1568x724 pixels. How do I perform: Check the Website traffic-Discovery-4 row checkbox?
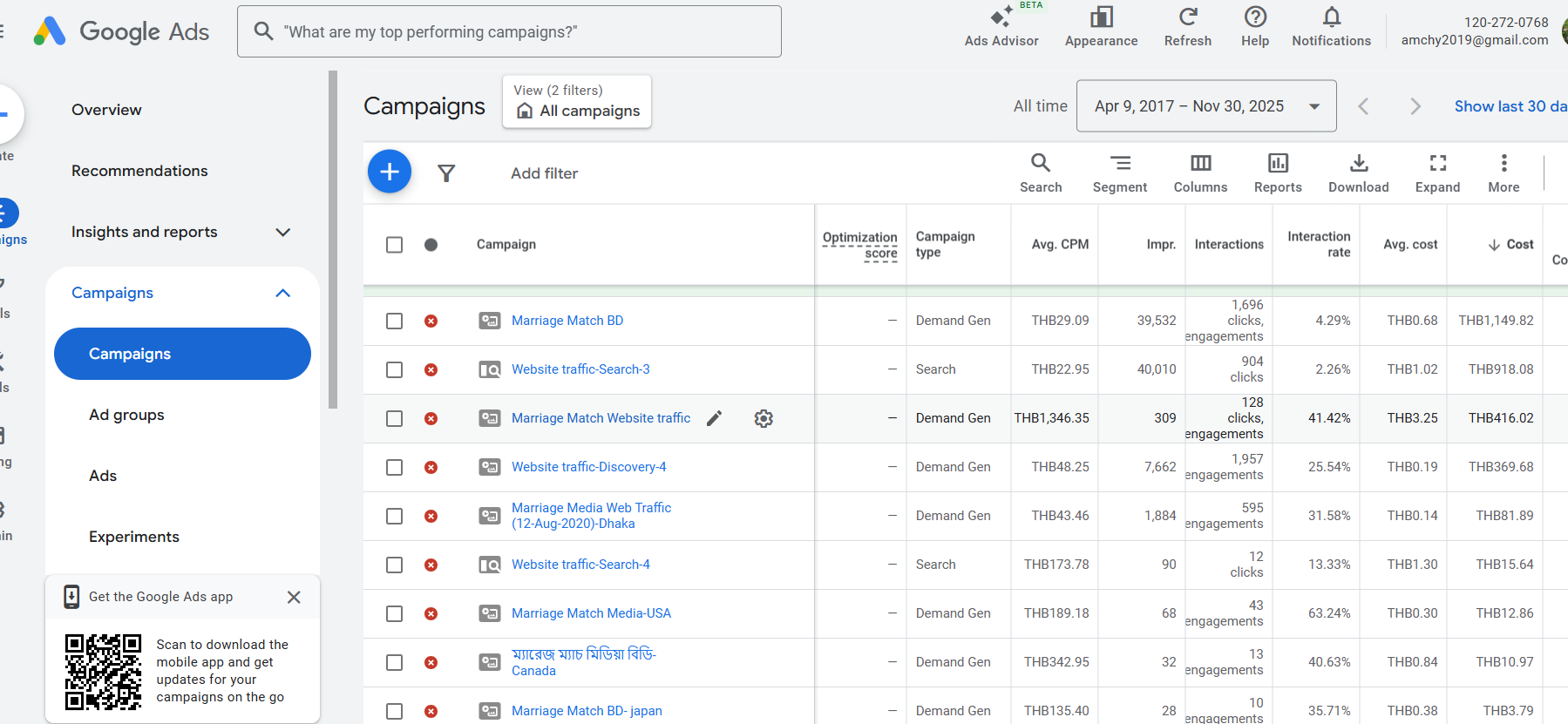pos(395,467)
